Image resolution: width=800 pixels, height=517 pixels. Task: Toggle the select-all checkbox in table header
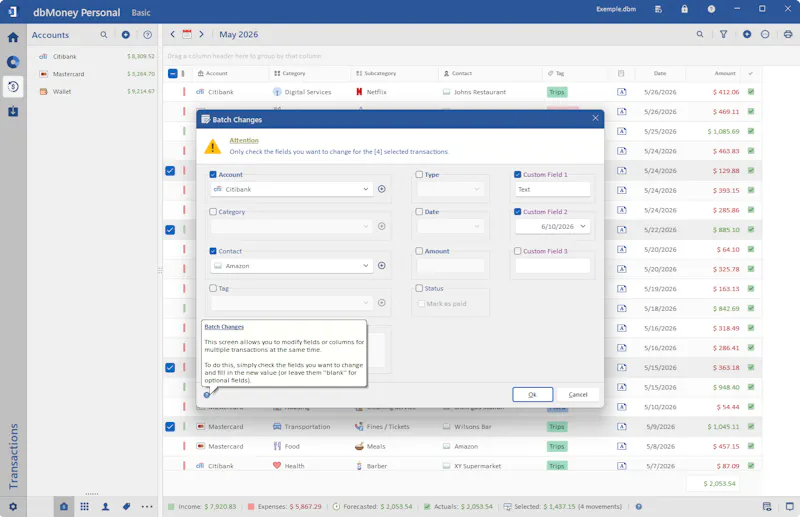172,73
